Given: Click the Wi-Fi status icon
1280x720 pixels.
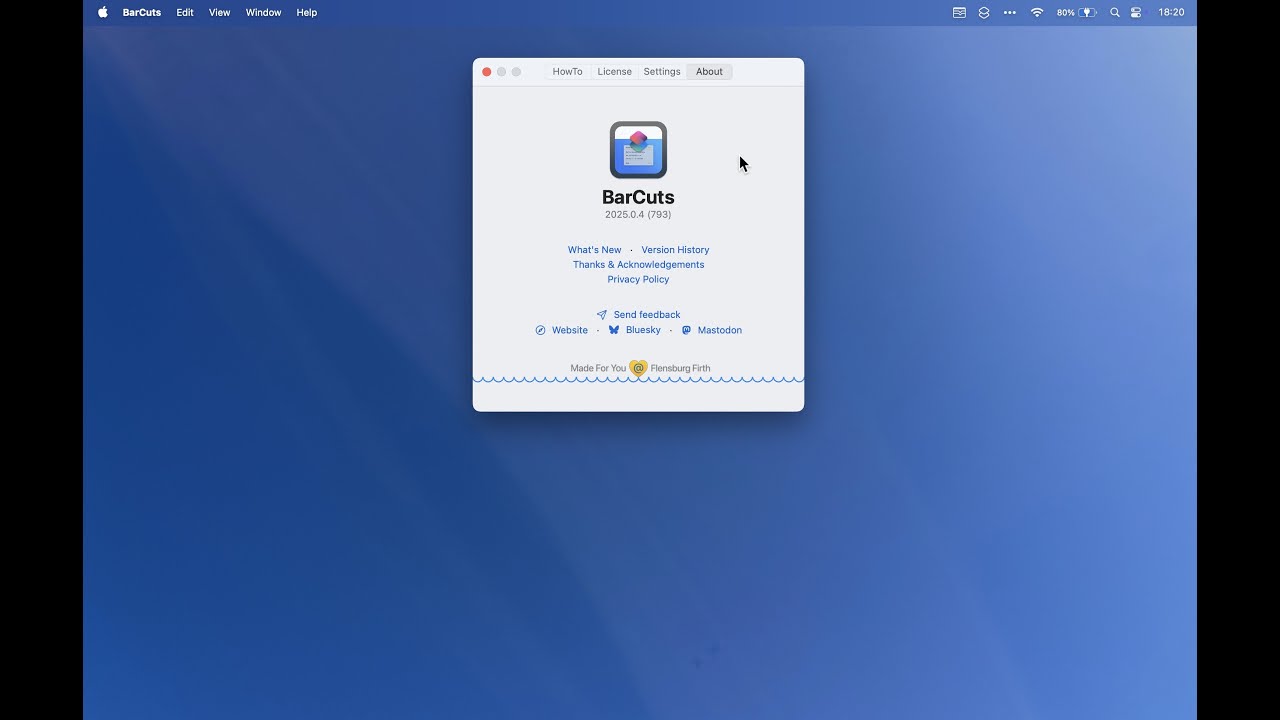Looking at the screenshot, I should click(x=1036, y=13).
